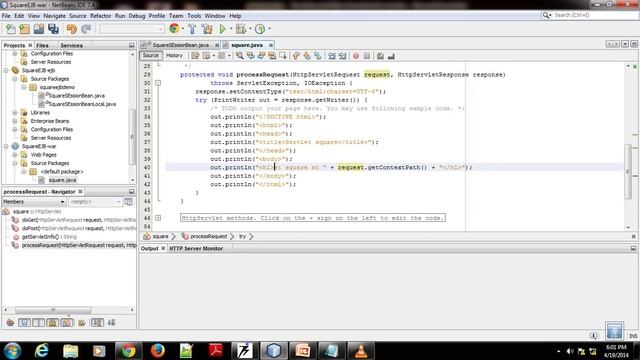This screenshot has height=360, width=640.
Task: Click the Stop Macro Recording square icon
Action: click(x=367, y=56)
